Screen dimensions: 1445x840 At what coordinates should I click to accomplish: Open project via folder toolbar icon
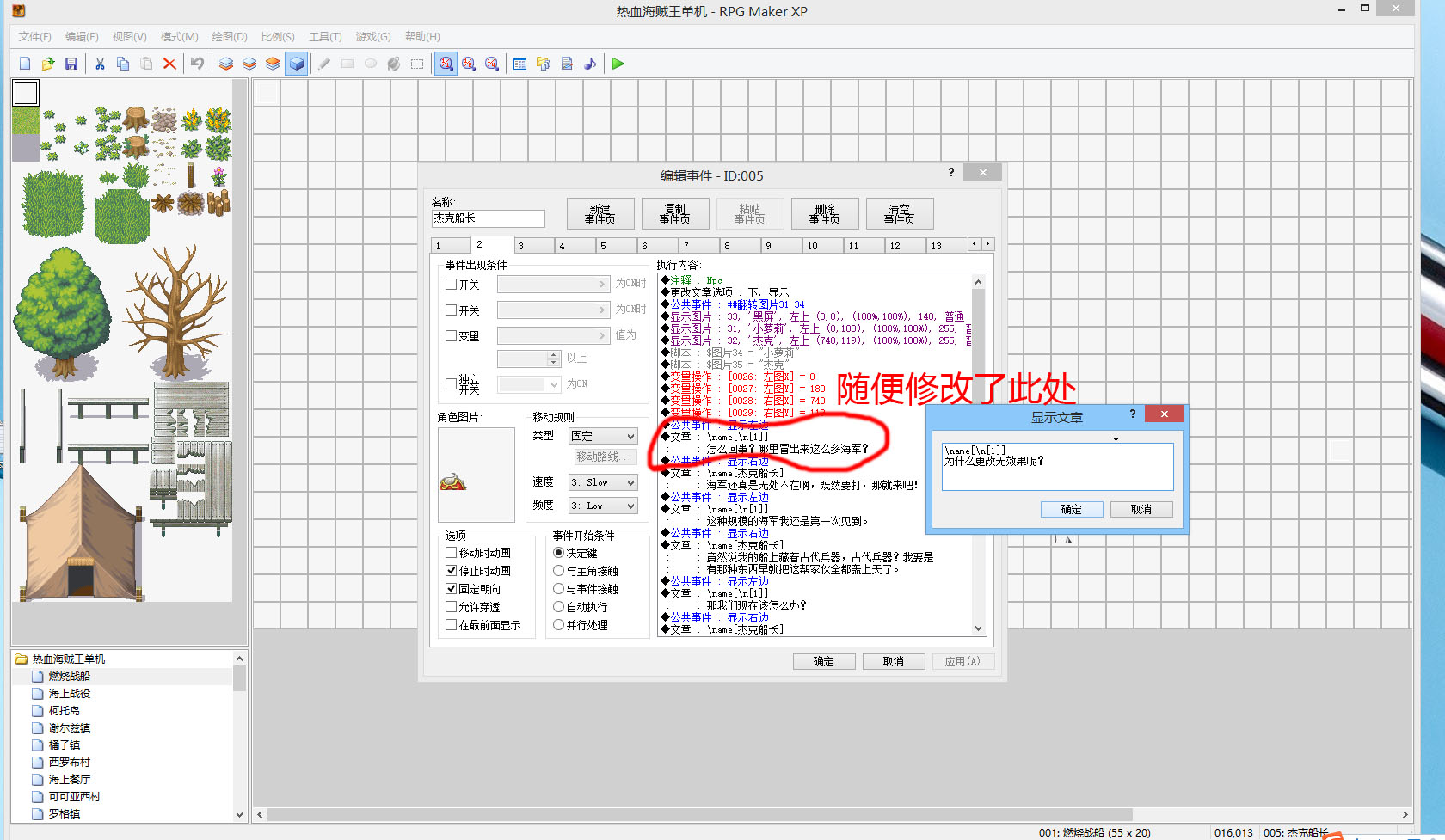click(48, 64)
